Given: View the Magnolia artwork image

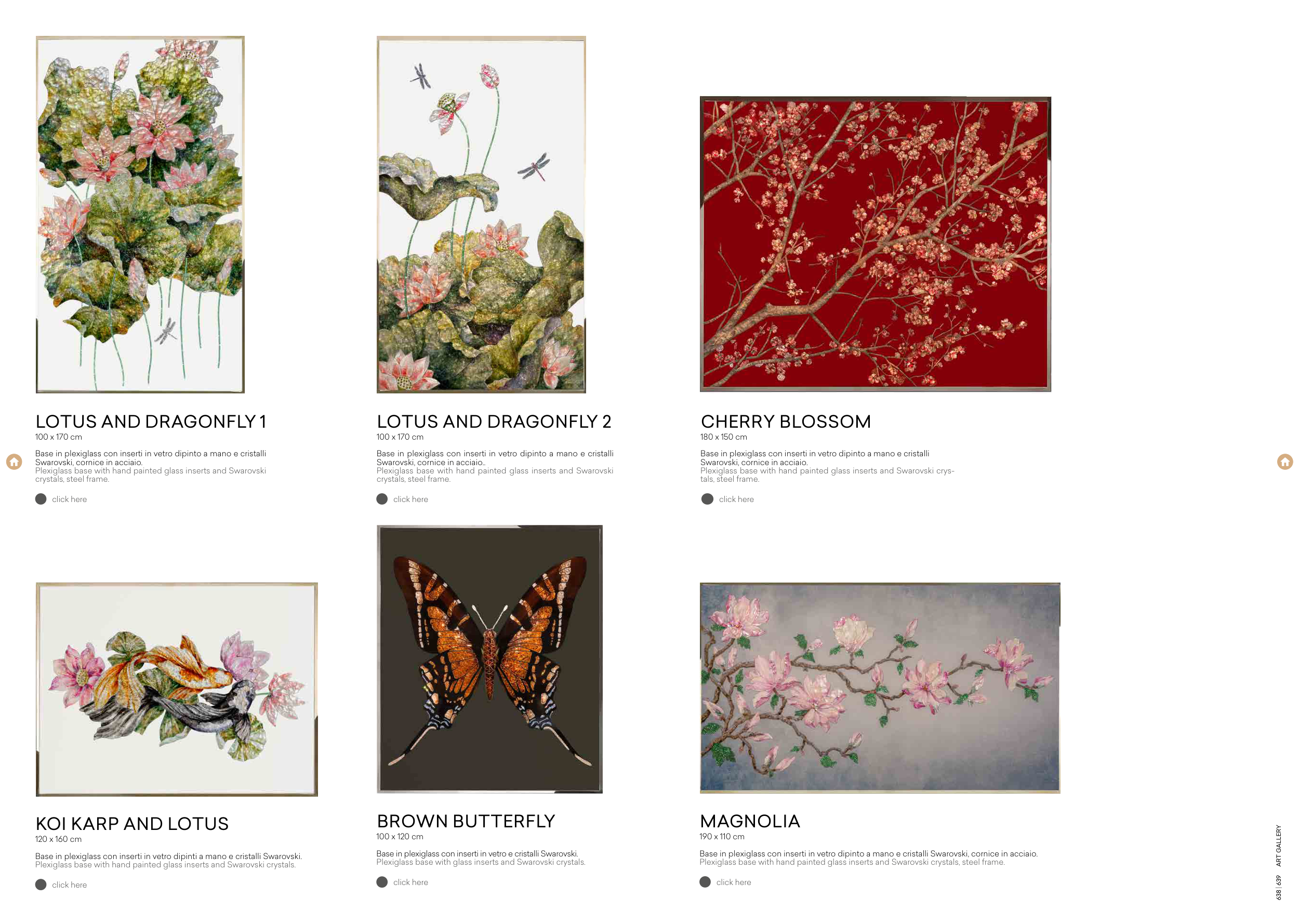Looking at the screenshot, I should [880, 688].
